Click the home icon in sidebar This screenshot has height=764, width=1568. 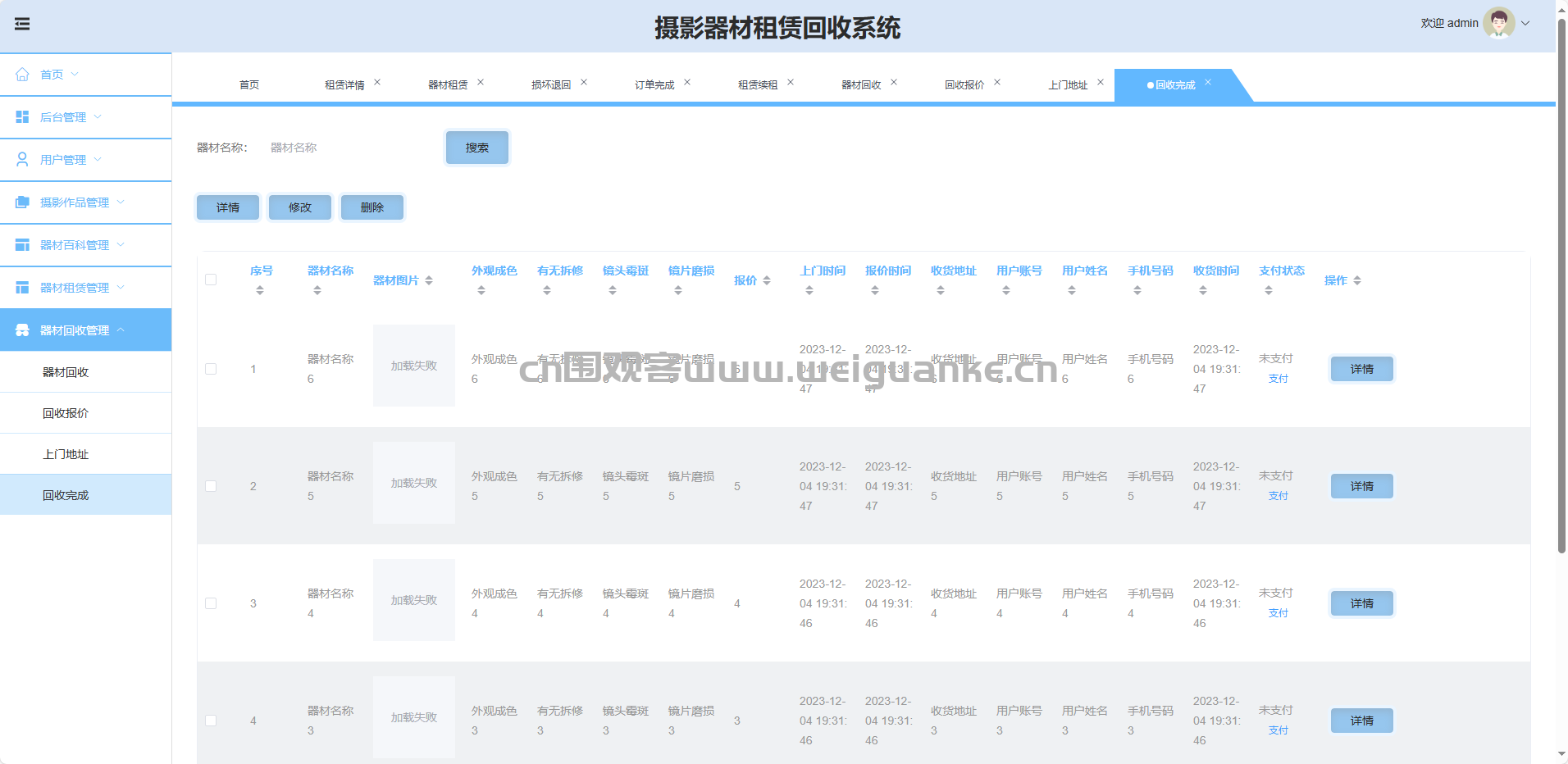coord(22,75)
